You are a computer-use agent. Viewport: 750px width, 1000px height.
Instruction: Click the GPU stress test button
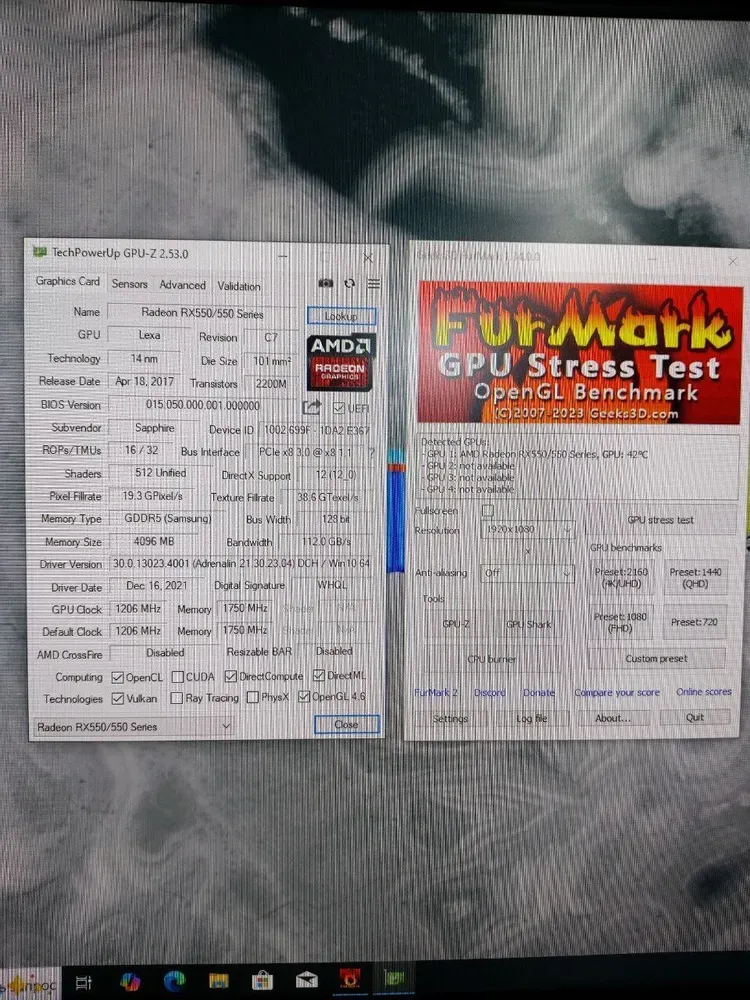pyautogui.click(x=660, y=520)
